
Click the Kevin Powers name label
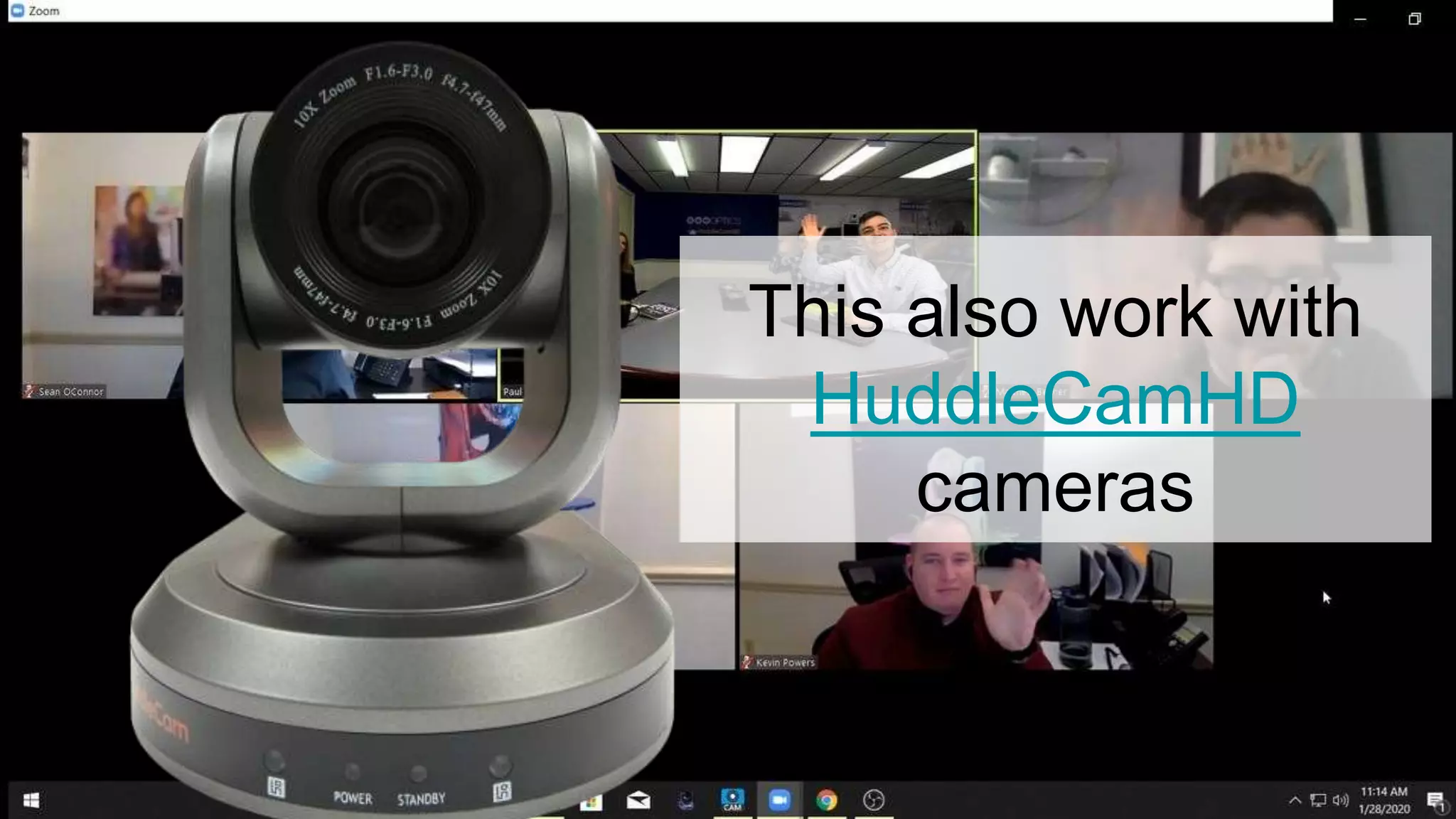point(778,663)
